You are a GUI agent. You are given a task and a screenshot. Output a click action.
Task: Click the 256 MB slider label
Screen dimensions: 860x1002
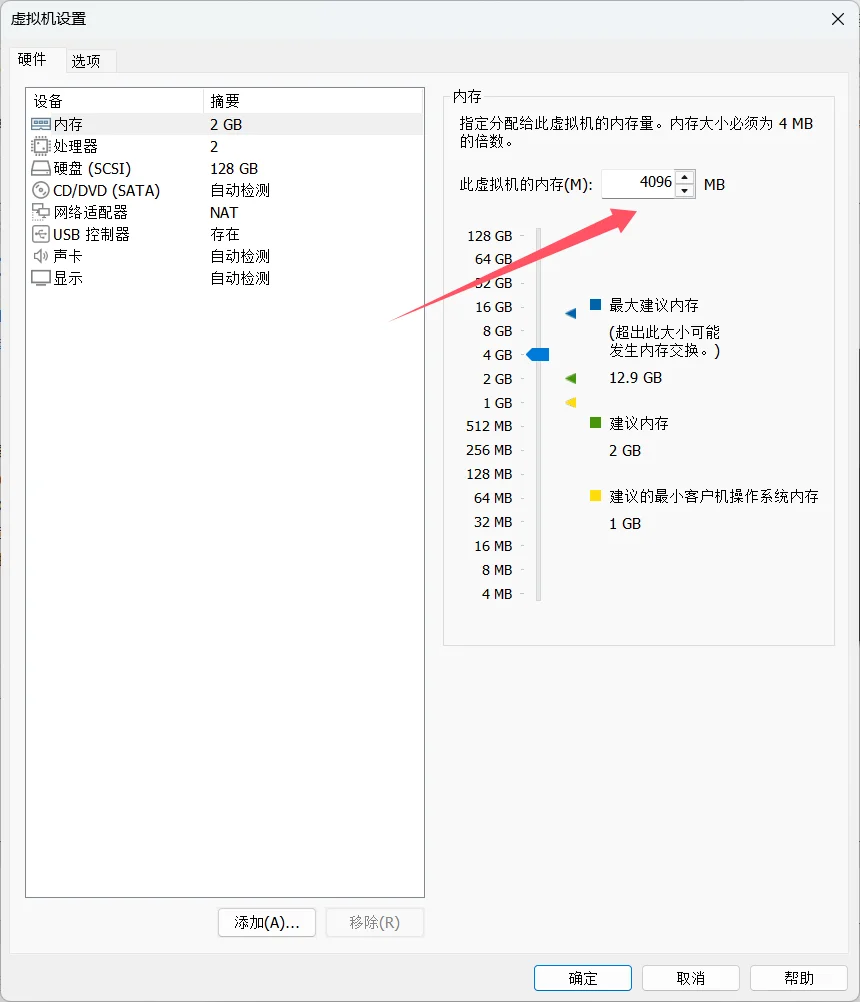489,450
